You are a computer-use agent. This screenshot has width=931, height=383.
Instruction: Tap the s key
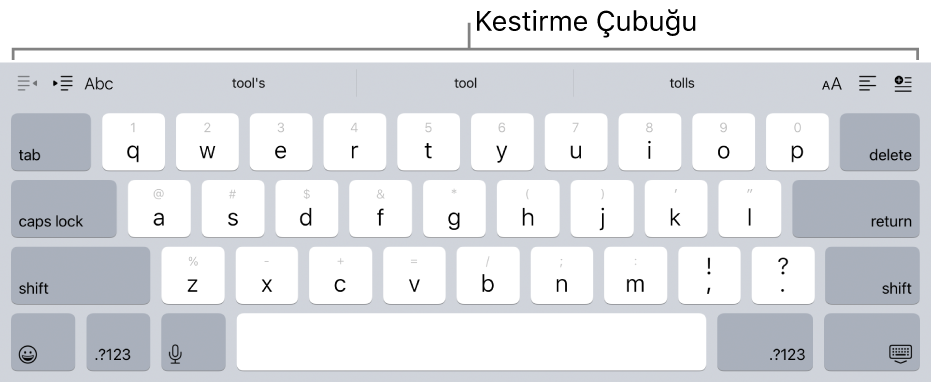click(x=233, y=209)
